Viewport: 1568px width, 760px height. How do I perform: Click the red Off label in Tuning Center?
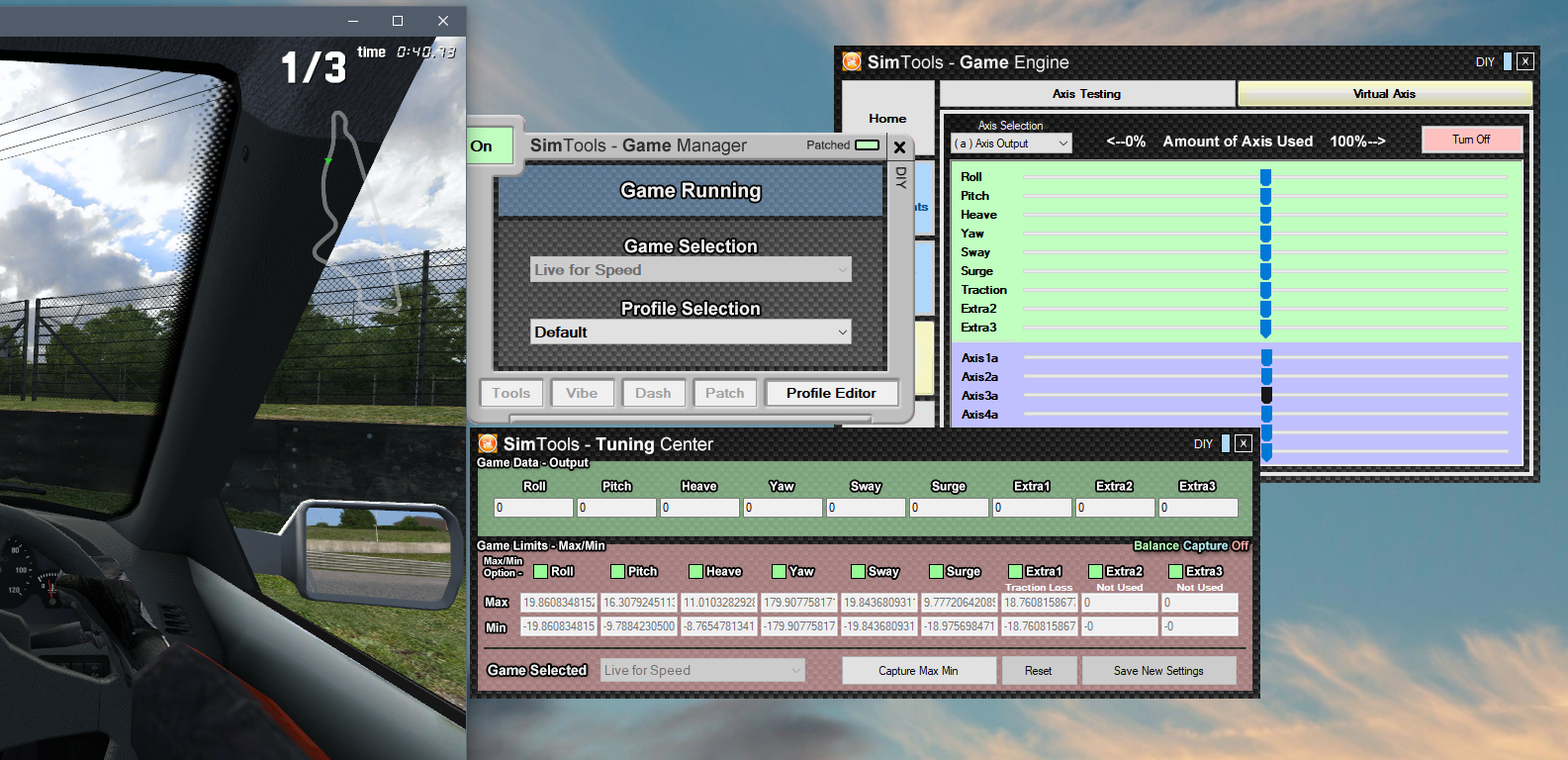pyautogui.click(x=1240, y=545)
